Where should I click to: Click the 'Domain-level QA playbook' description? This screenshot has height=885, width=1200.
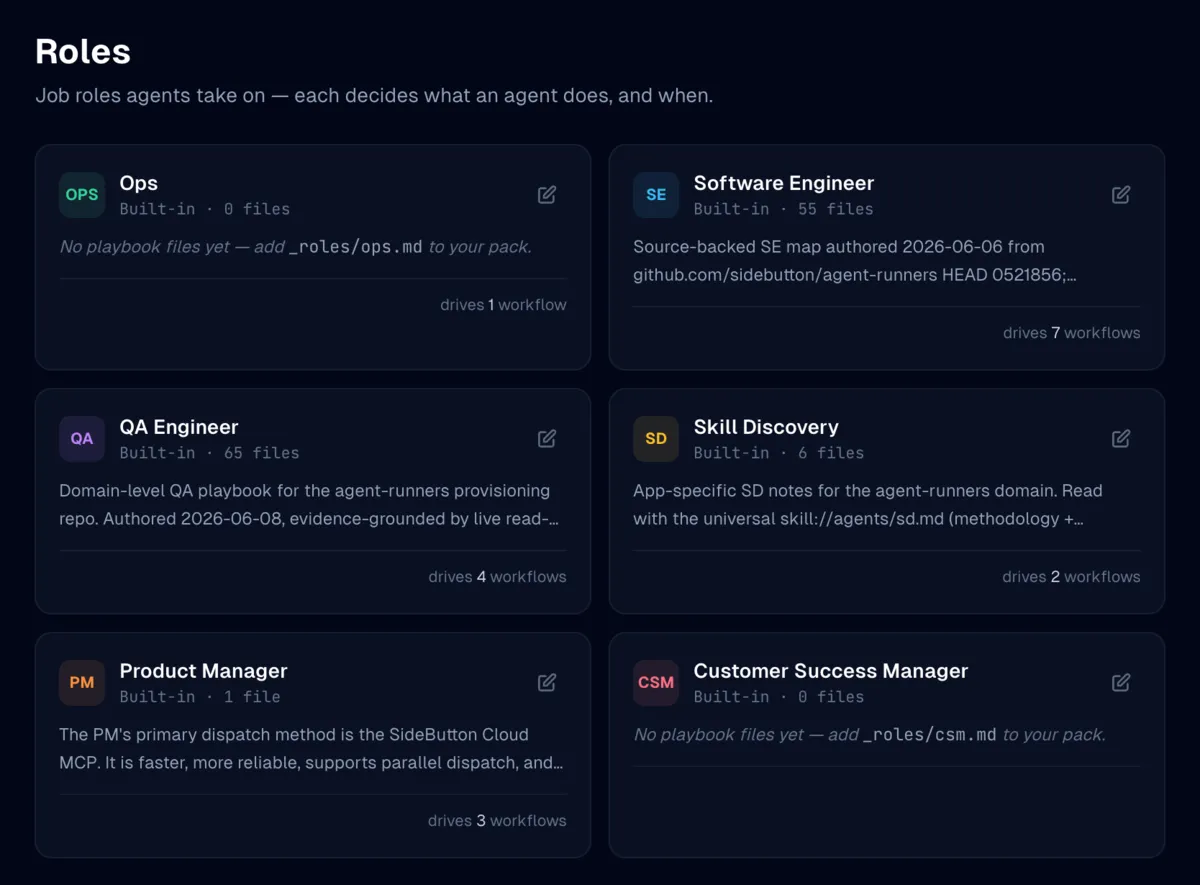309,505
